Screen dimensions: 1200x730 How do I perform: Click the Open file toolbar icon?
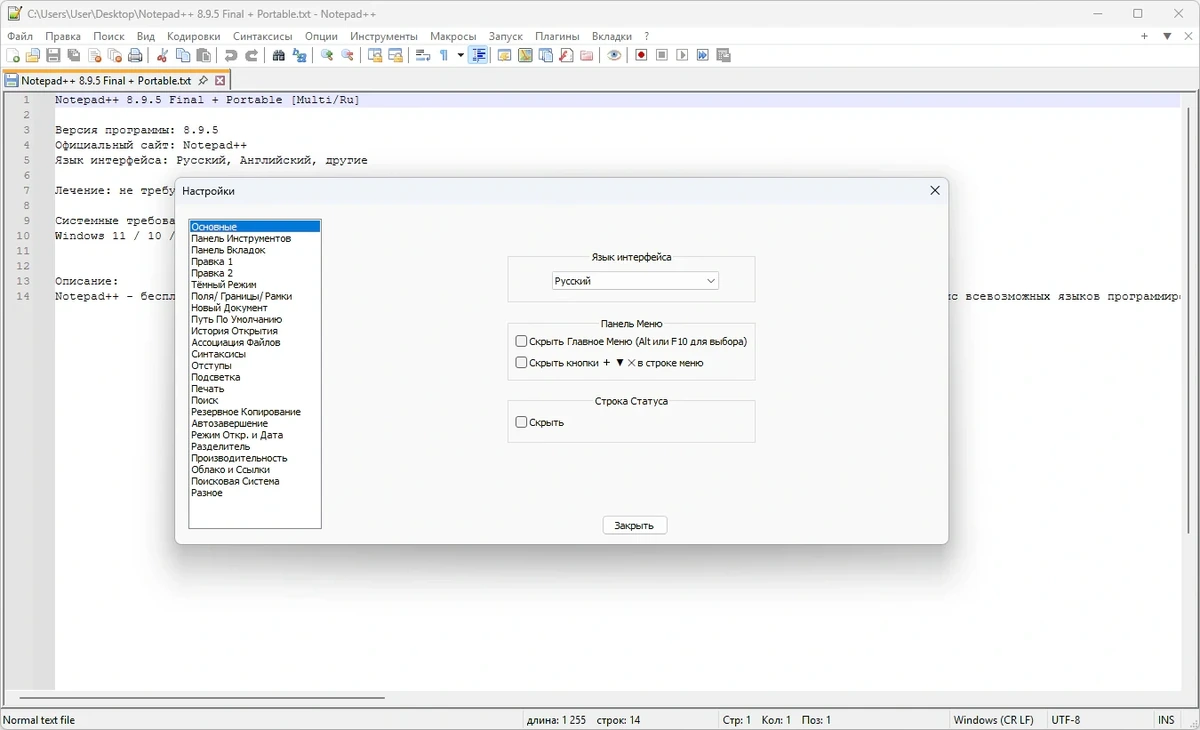coord(33,56)
